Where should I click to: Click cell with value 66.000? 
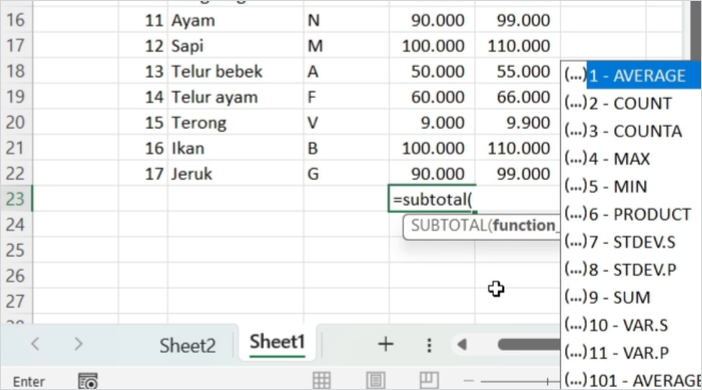[x=518, y=97]
